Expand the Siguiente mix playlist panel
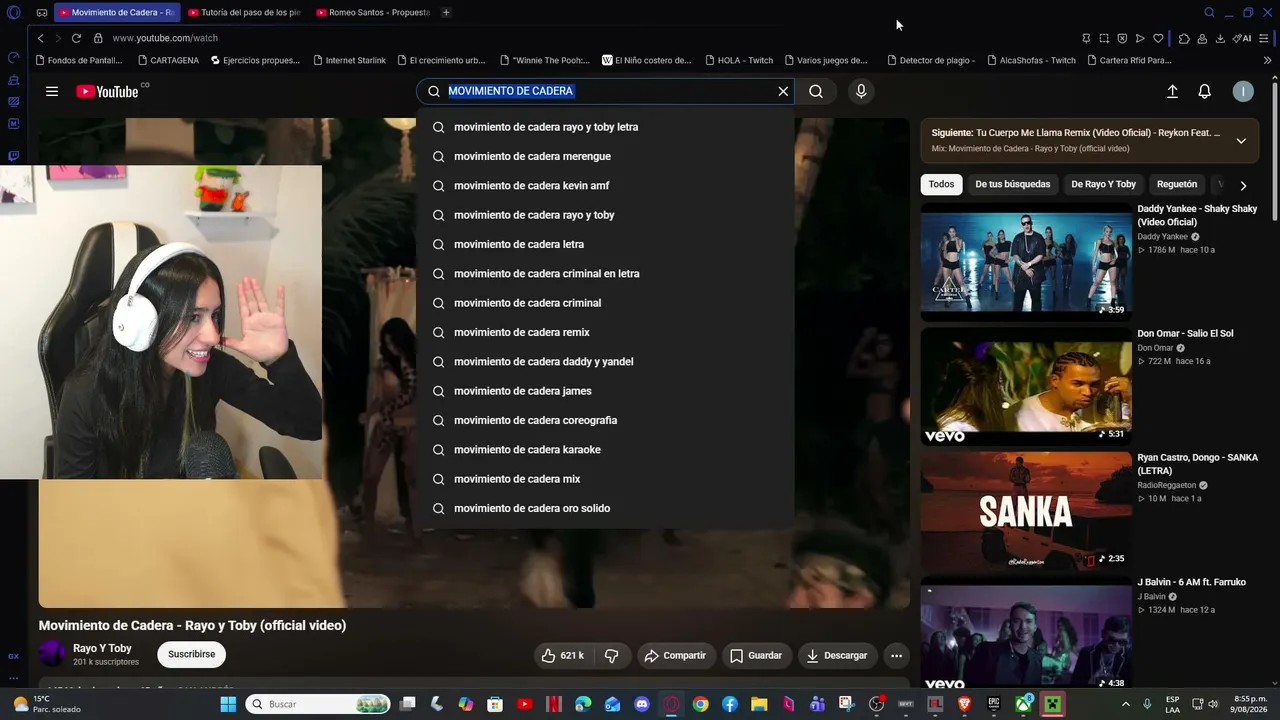 coord(1241,140)
